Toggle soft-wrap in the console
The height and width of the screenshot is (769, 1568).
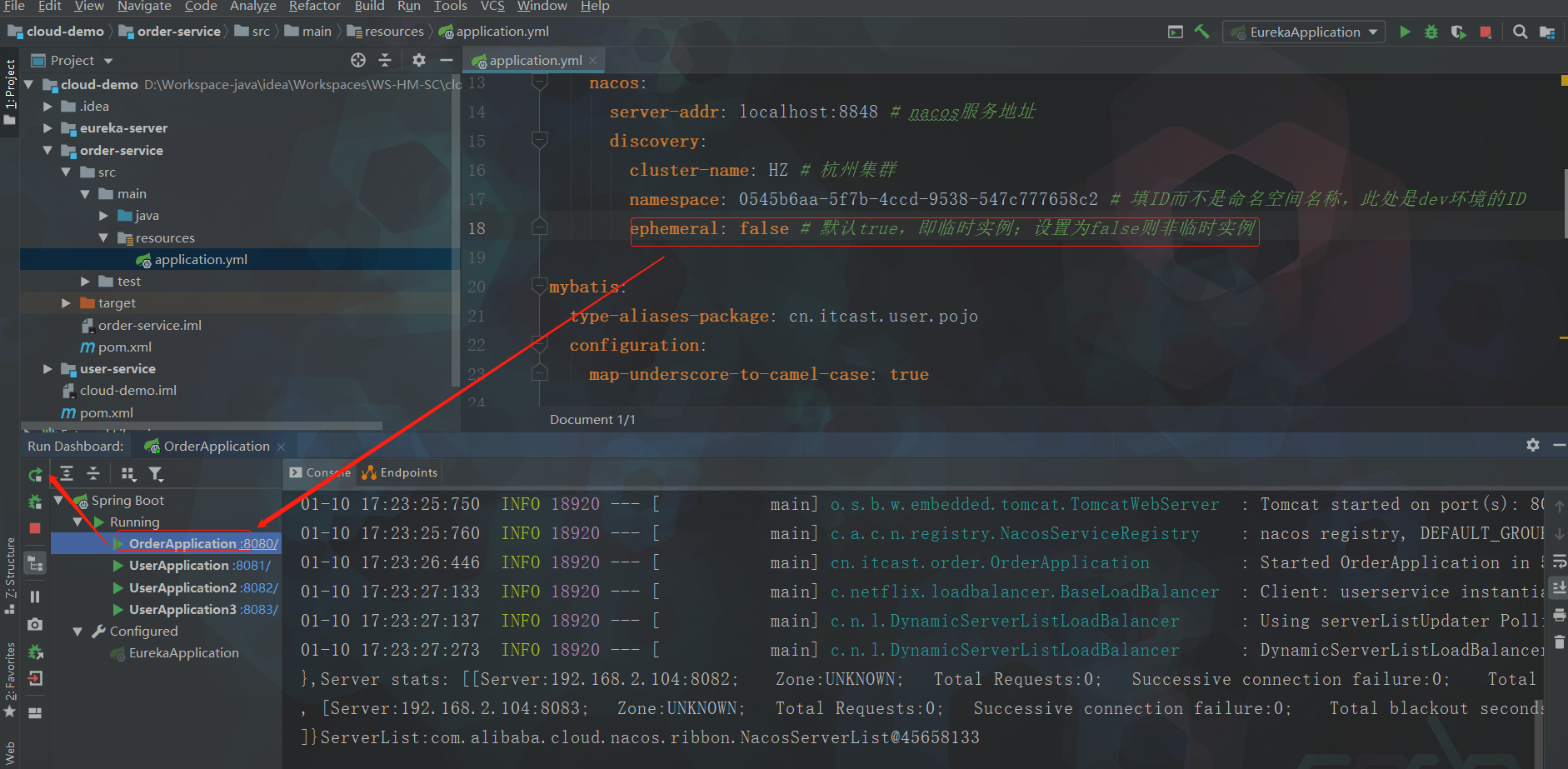pyautogui.click(x=1559, y=561)
